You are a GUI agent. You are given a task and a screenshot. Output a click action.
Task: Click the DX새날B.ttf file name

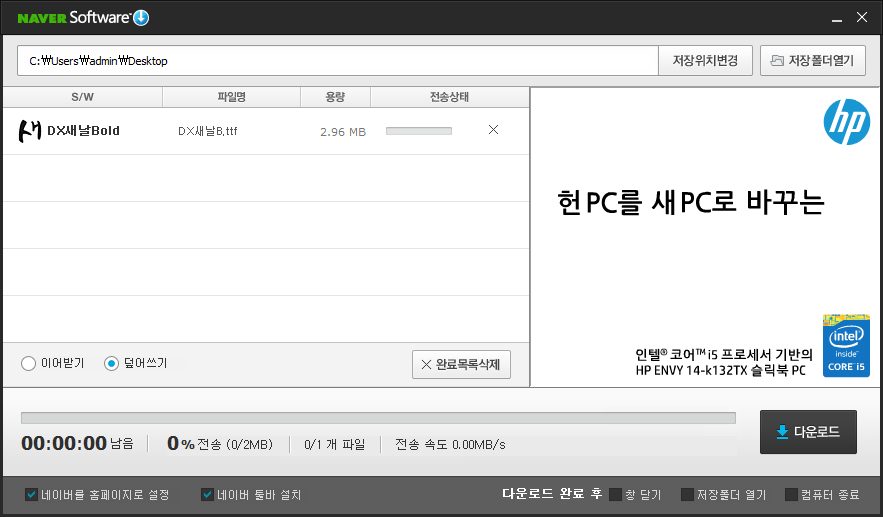[208, 131]
